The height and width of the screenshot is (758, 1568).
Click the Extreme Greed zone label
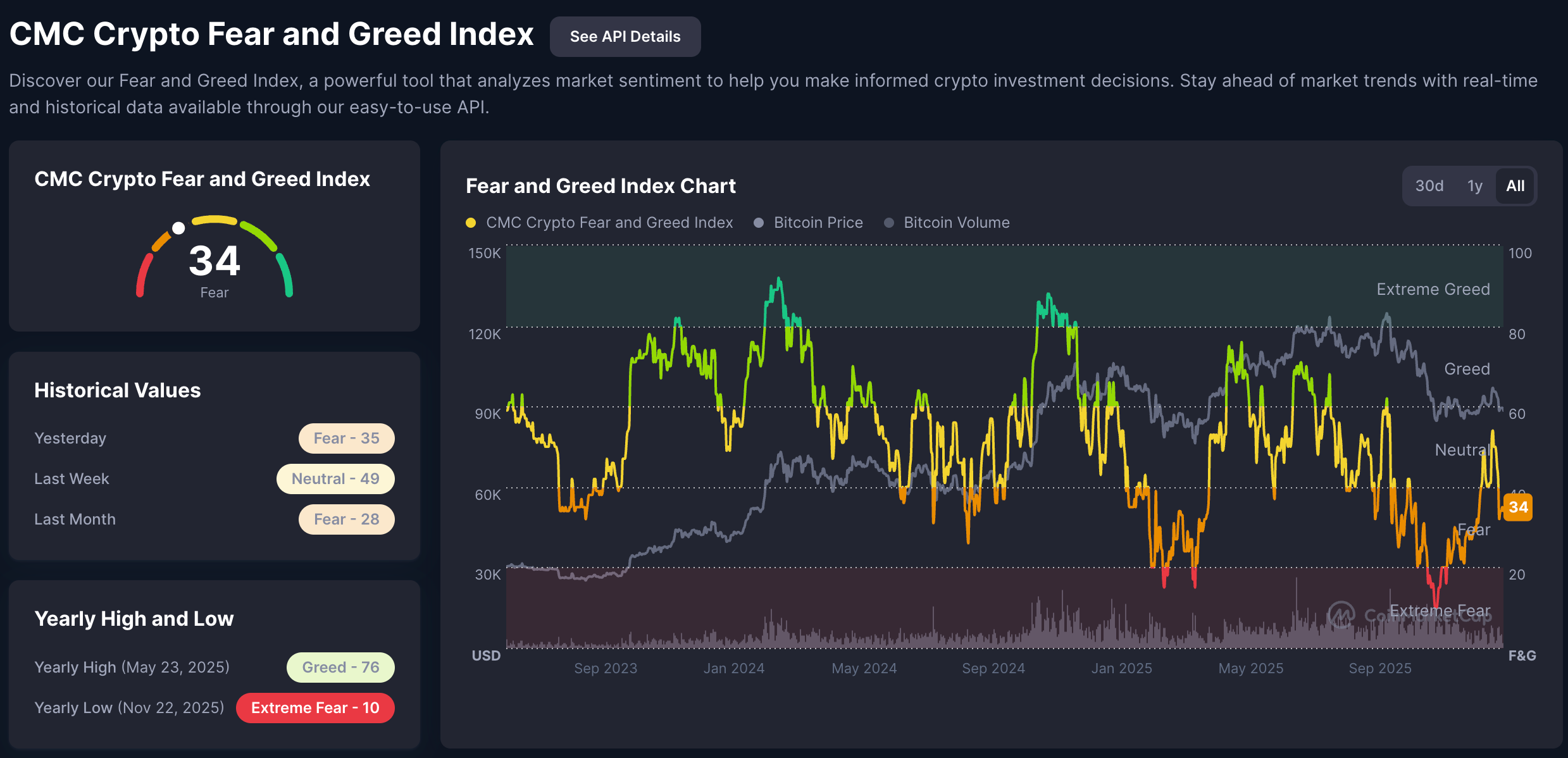pyautogui.click(x=1433, y=290)
